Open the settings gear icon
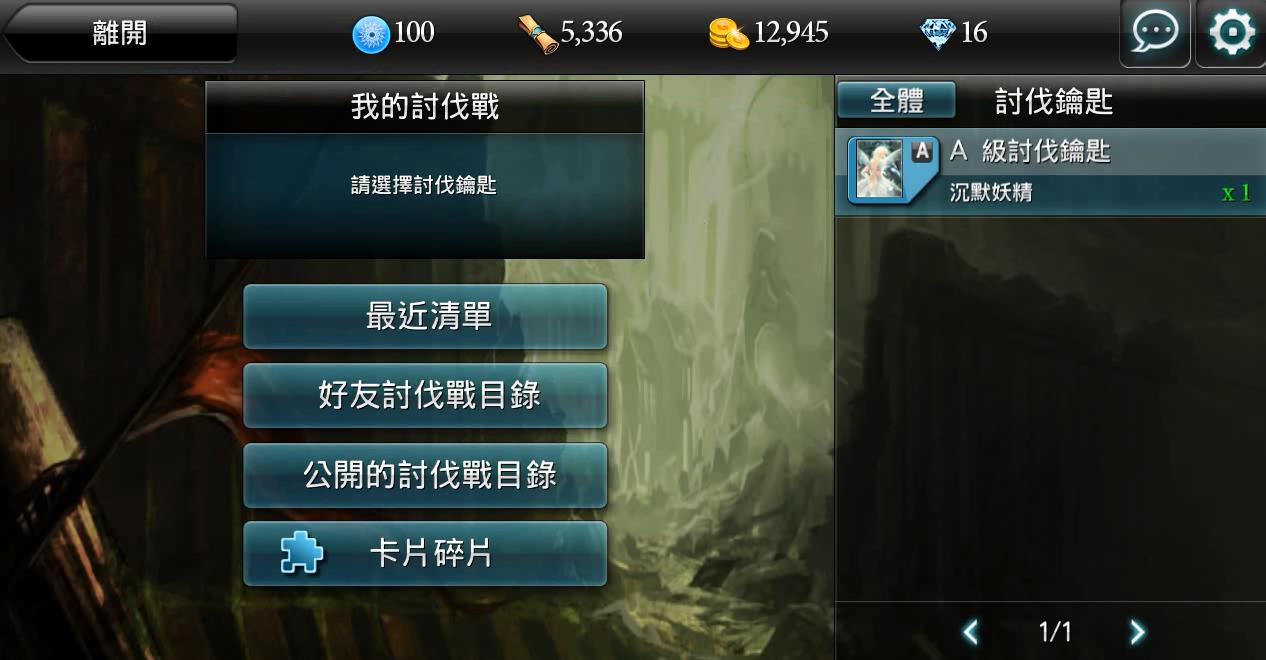Image resolution: width=1266 pixels, height=660 pixels. 1231,33
